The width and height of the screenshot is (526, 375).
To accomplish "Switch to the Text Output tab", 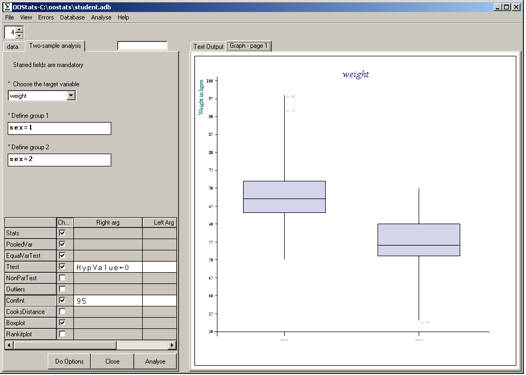I will (x=208, y=47).
